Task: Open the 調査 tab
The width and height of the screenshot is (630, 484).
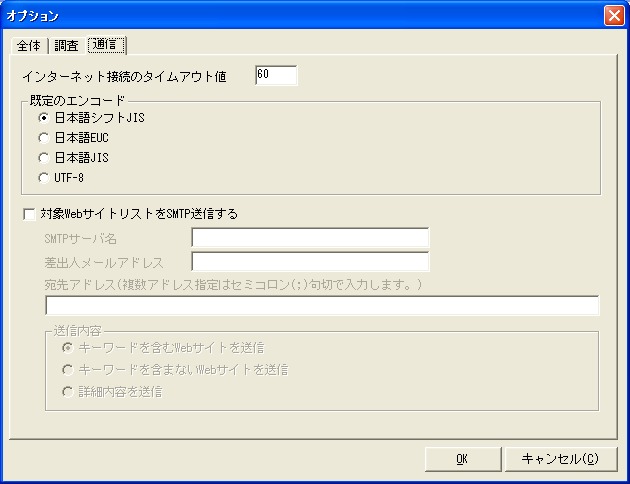Action: point(65,46)
